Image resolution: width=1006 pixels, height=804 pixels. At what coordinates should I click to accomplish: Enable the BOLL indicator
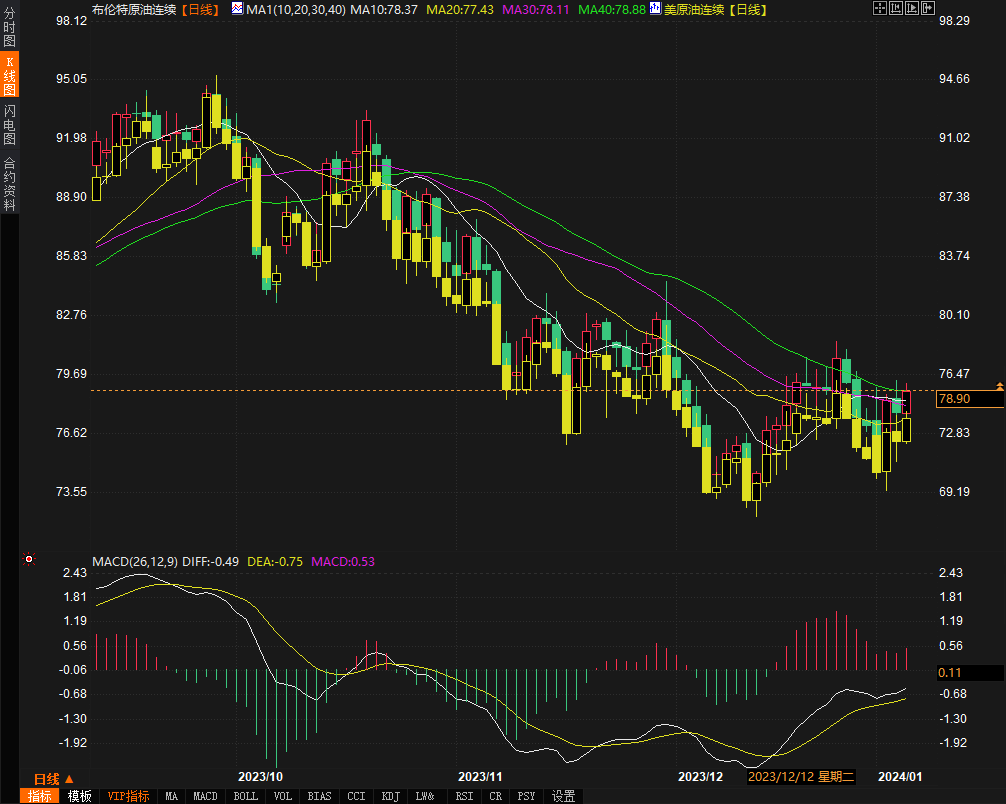tap(245, 796)
